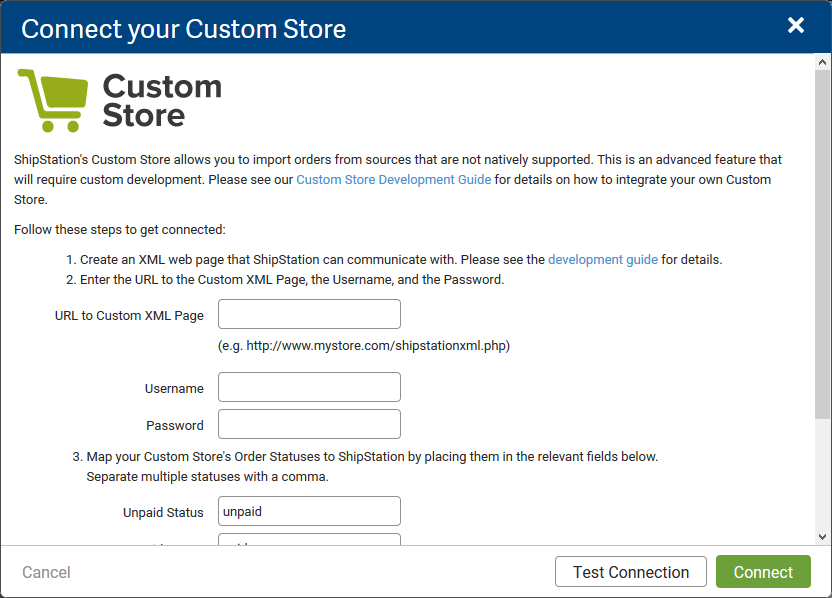Open the development guide link in step 1

(602, 259)
